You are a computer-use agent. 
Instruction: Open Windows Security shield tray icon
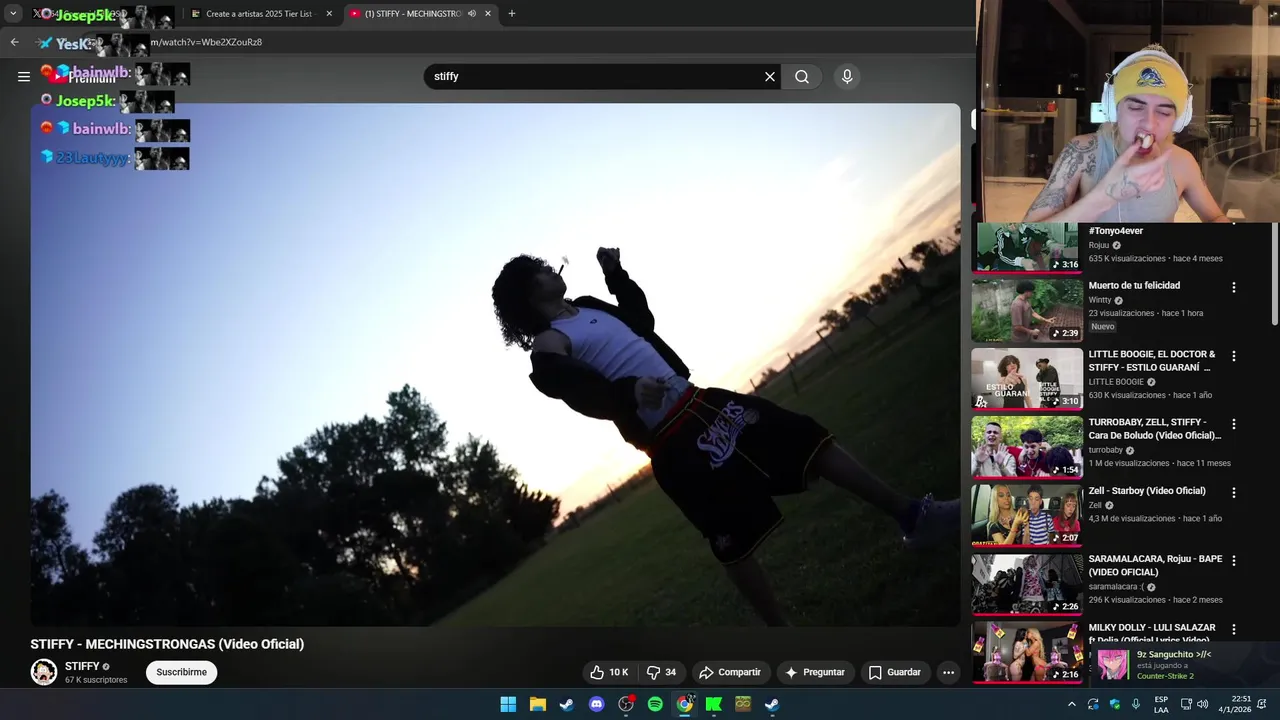coord(1115,704)
